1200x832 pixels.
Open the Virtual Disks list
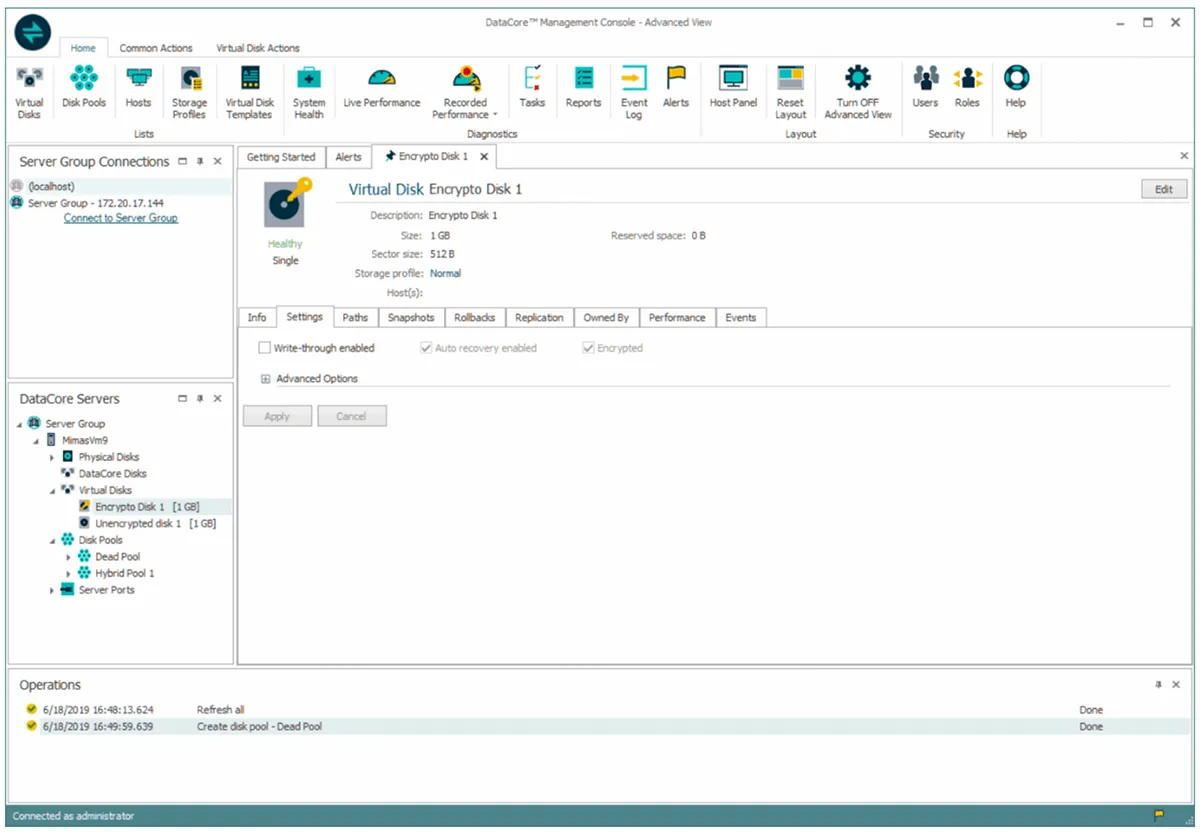click(29, 92)
